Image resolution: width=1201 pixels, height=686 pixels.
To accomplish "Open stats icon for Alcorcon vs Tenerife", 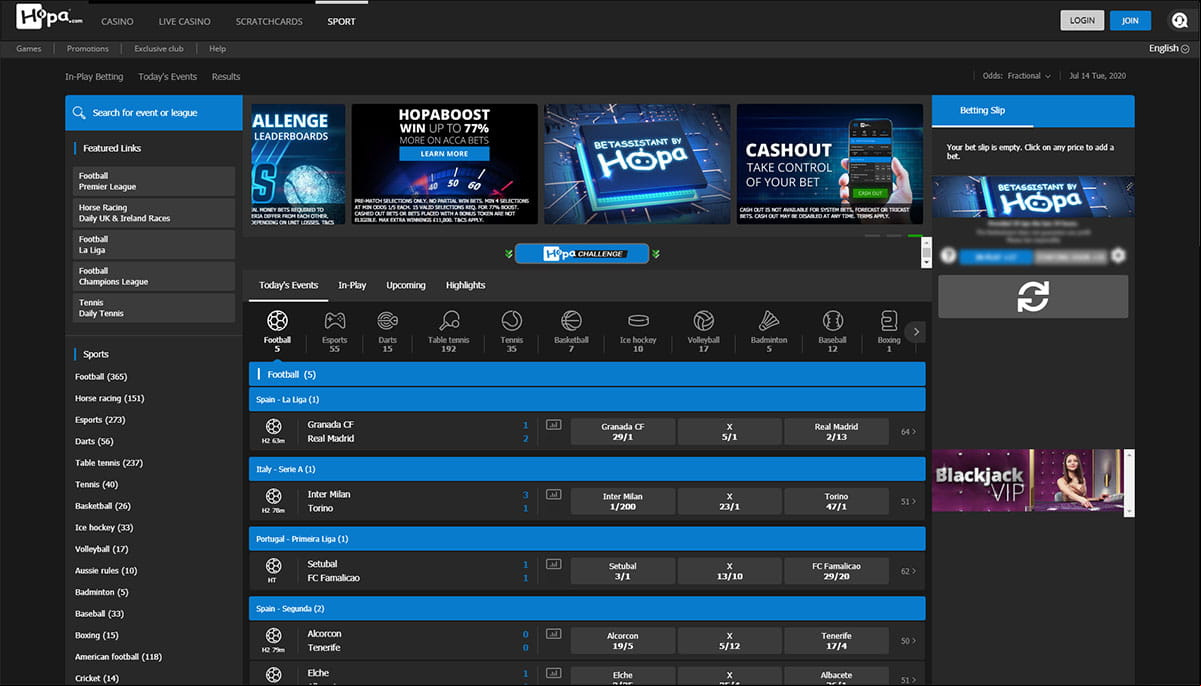I will click(553, 635).
